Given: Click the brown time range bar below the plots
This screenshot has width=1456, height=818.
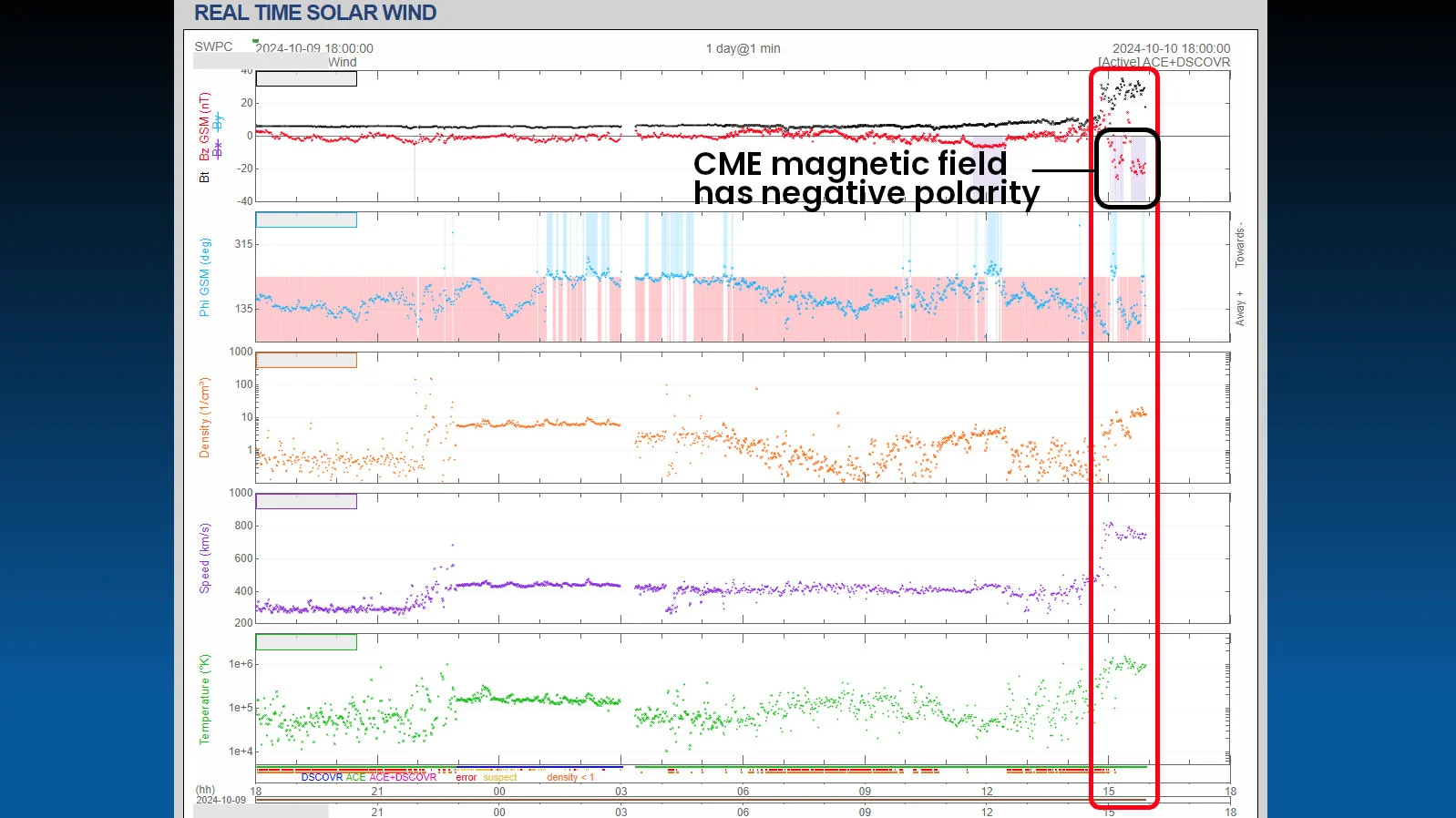Looking at the screenshot, I should pos(701,800).
